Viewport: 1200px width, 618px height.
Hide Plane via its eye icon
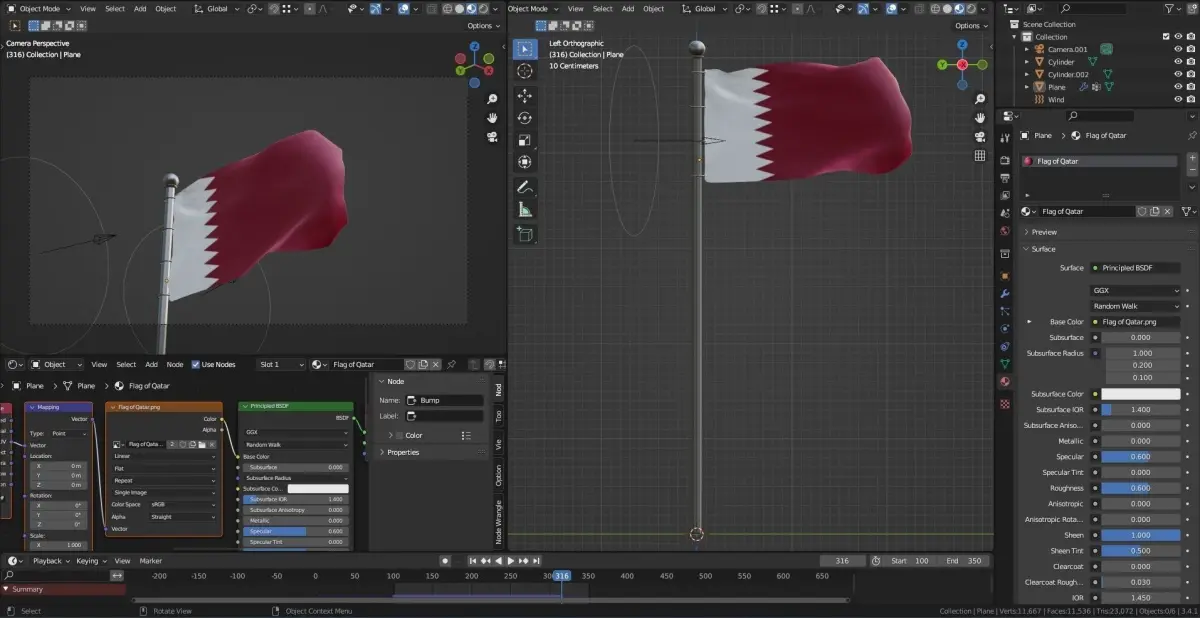(x=1177, y=87)
